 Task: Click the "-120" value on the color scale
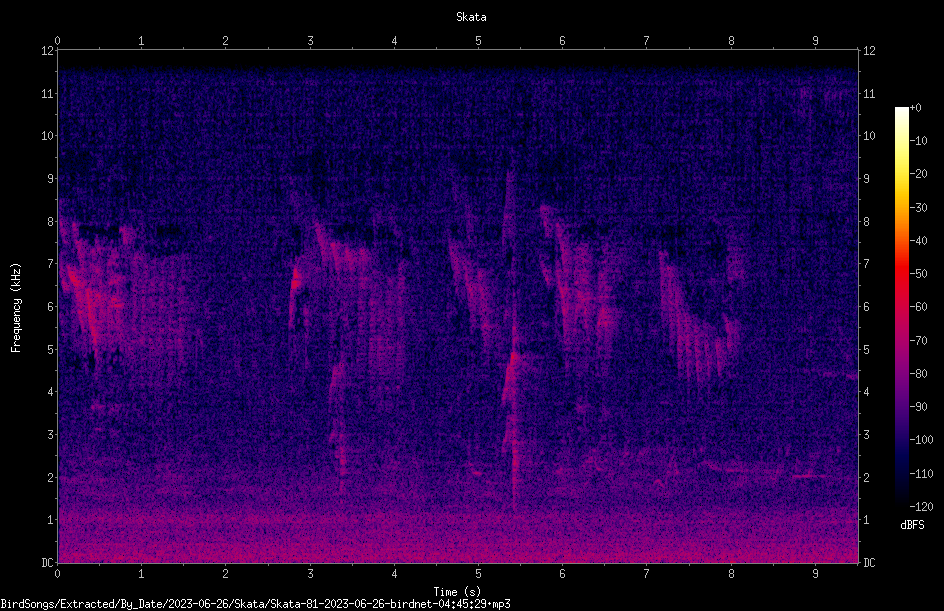pyautogui.click(x=921, y=507)
